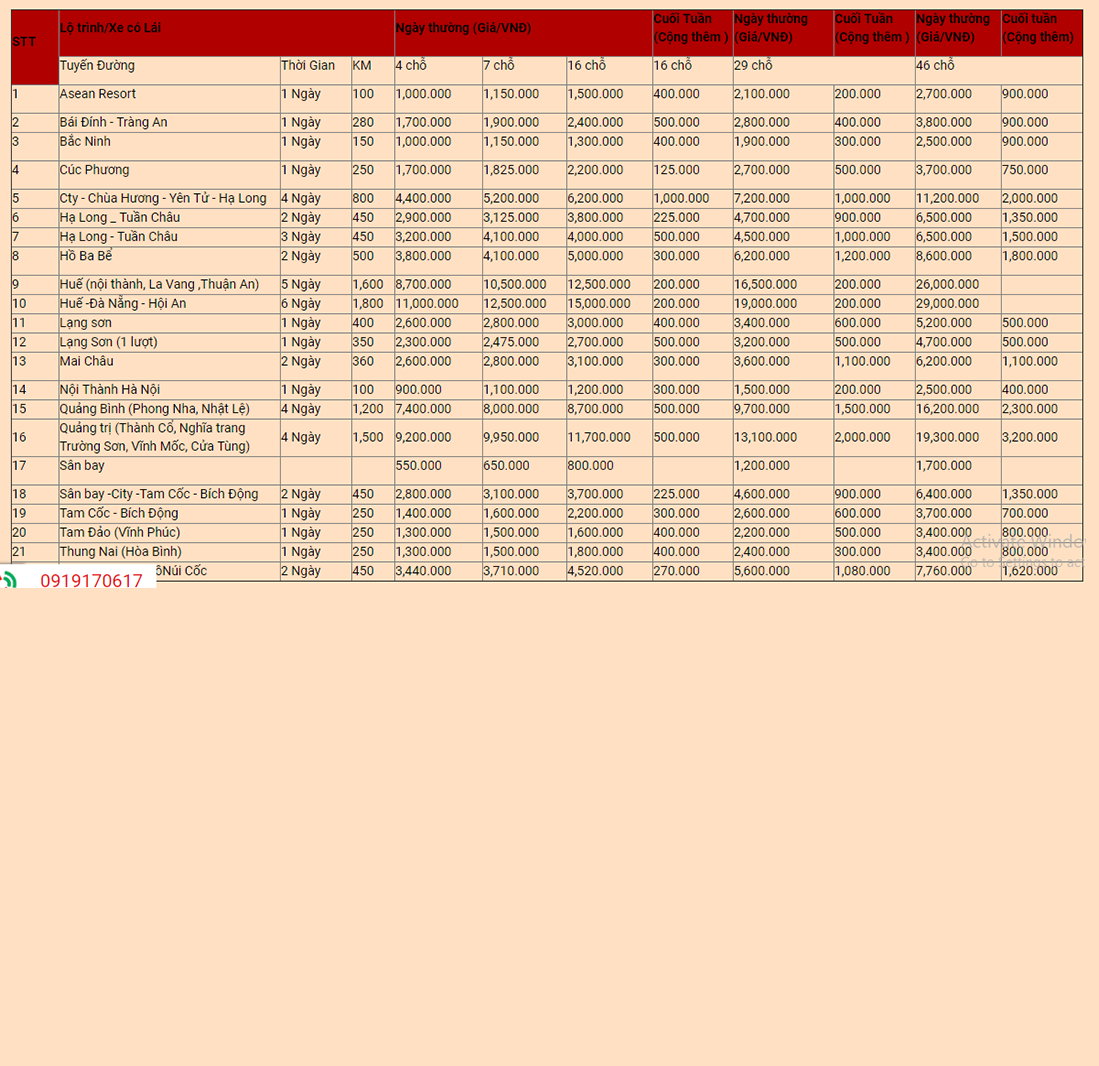The image size is (1099, 1066).
Task: Call the hotline number 0919170617
Action: [x=91, y=581]
